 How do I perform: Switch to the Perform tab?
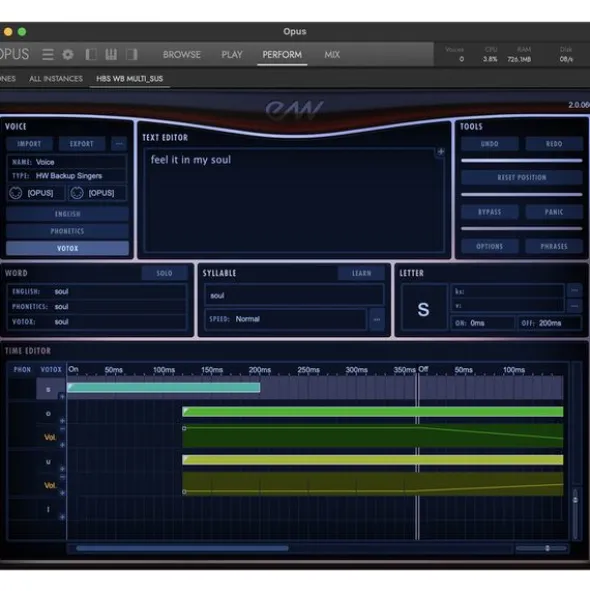pos(282,55)
